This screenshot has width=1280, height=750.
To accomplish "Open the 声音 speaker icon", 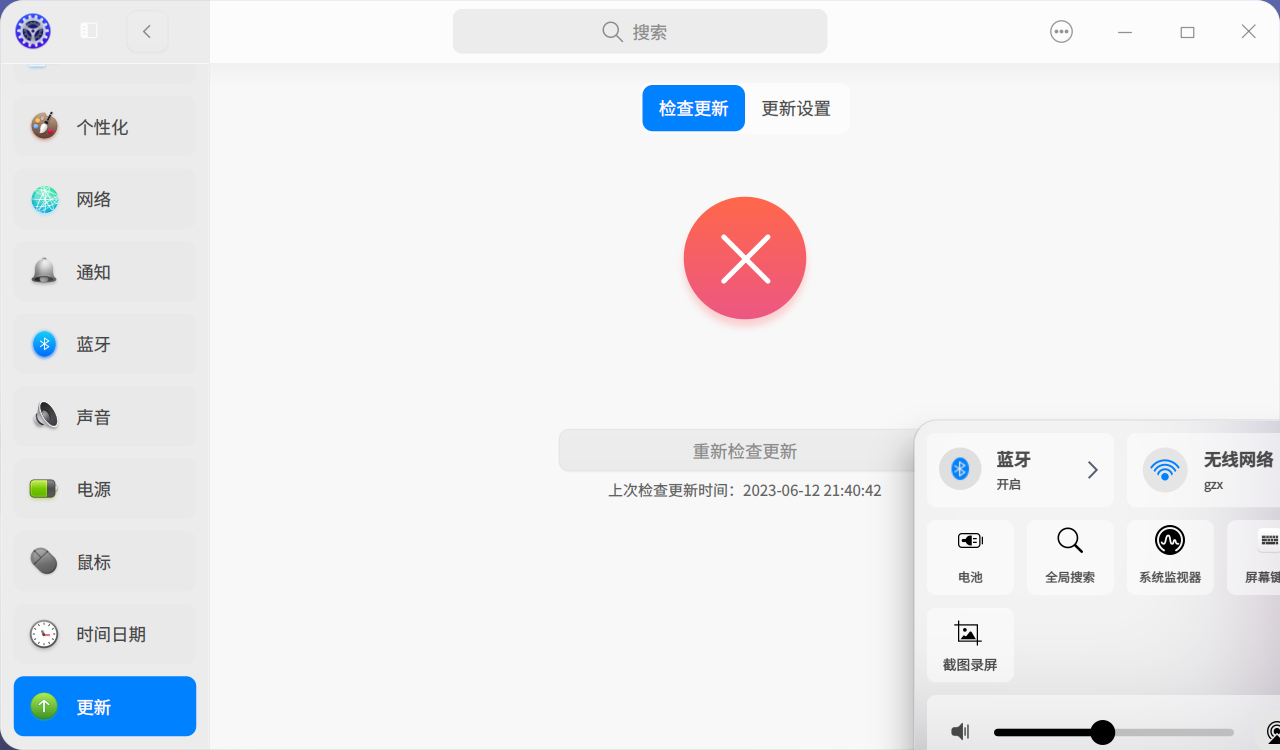I will click(x=44, y=416).
